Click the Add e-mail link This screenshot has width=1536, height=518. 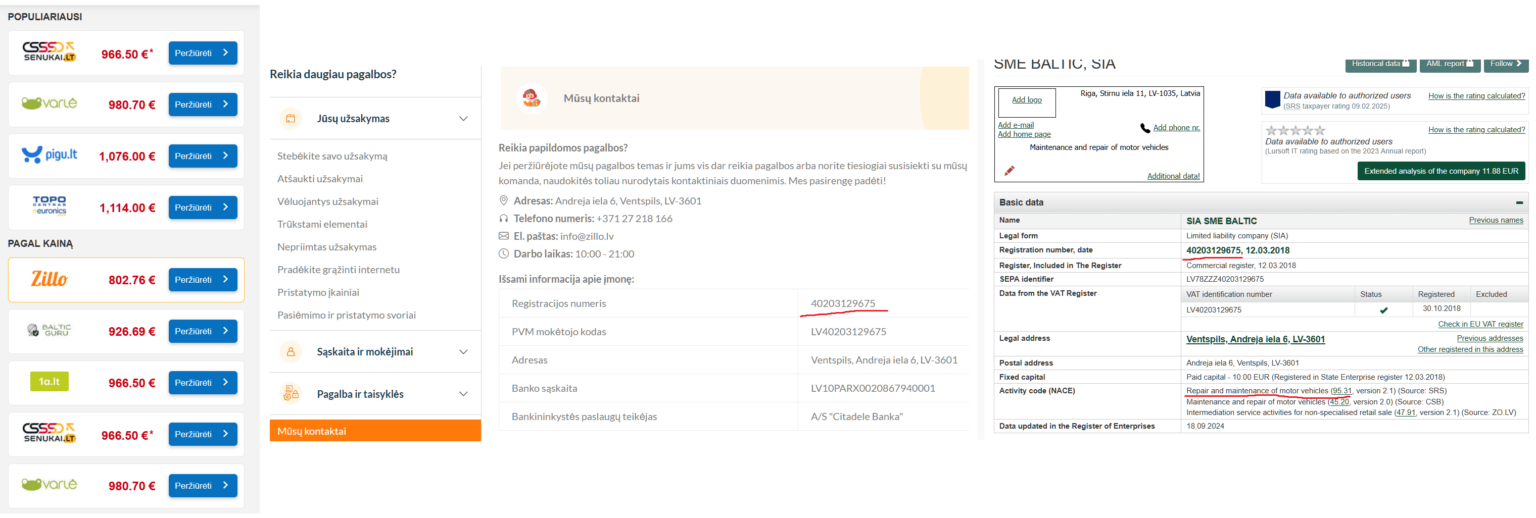(x=1016, y=125)
